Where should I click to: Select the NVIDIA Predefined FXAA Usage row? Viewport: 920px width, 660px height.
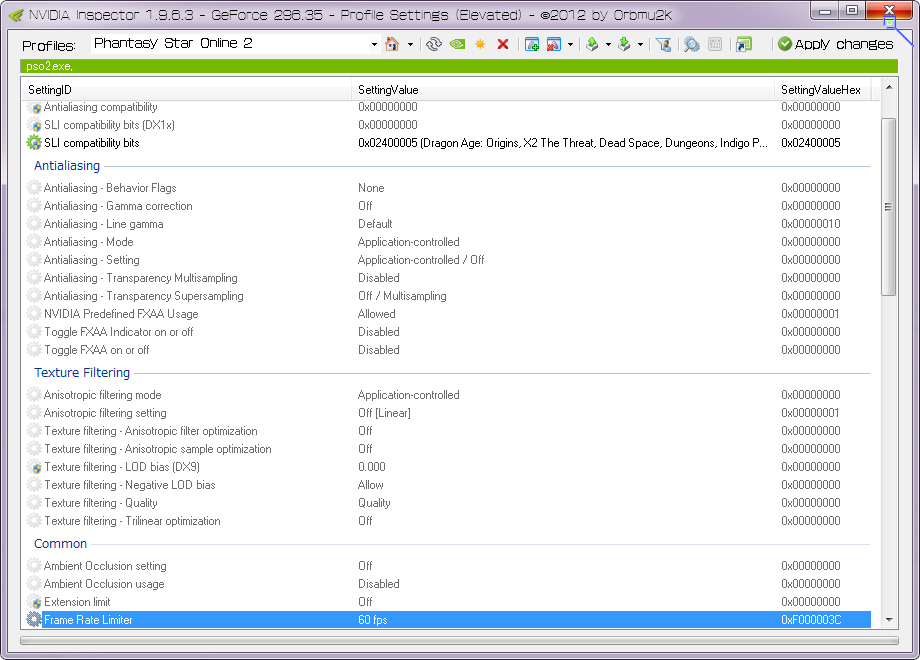448,314
